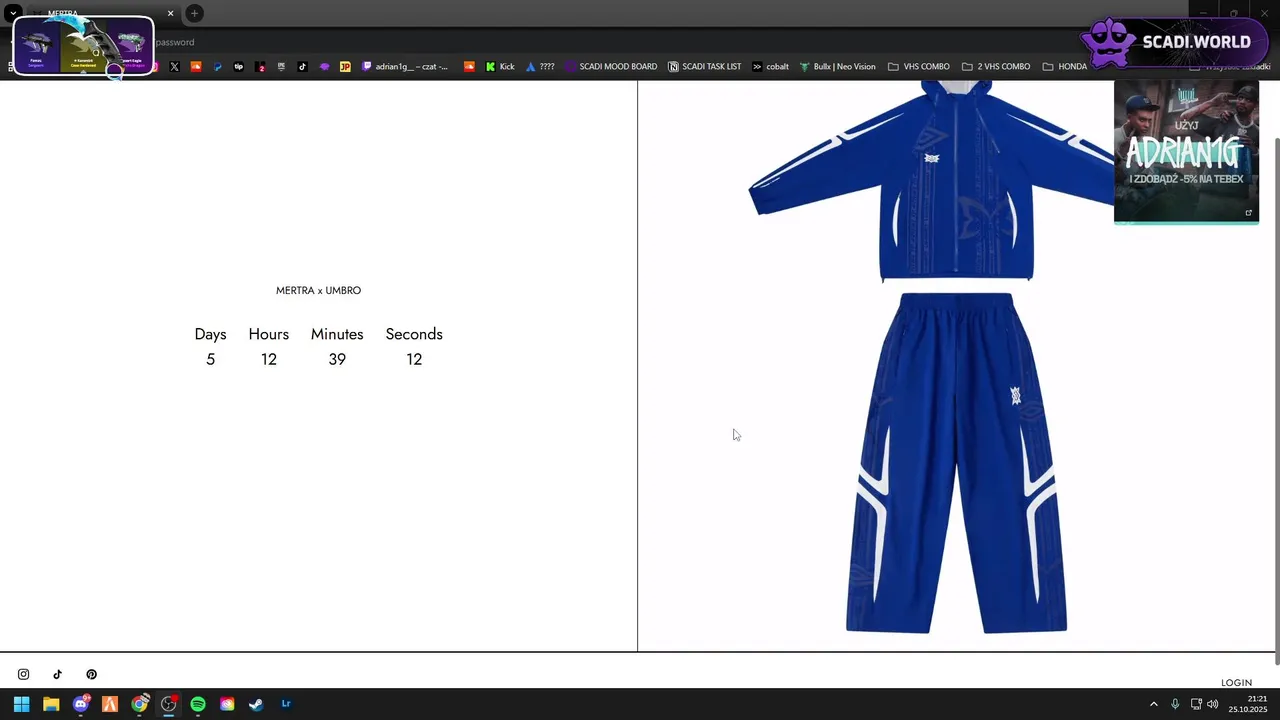This screenshot has height=720, width=1280.
Task: Open the first SoundCloud bookmark after X
Action: [x=196, y=67]
